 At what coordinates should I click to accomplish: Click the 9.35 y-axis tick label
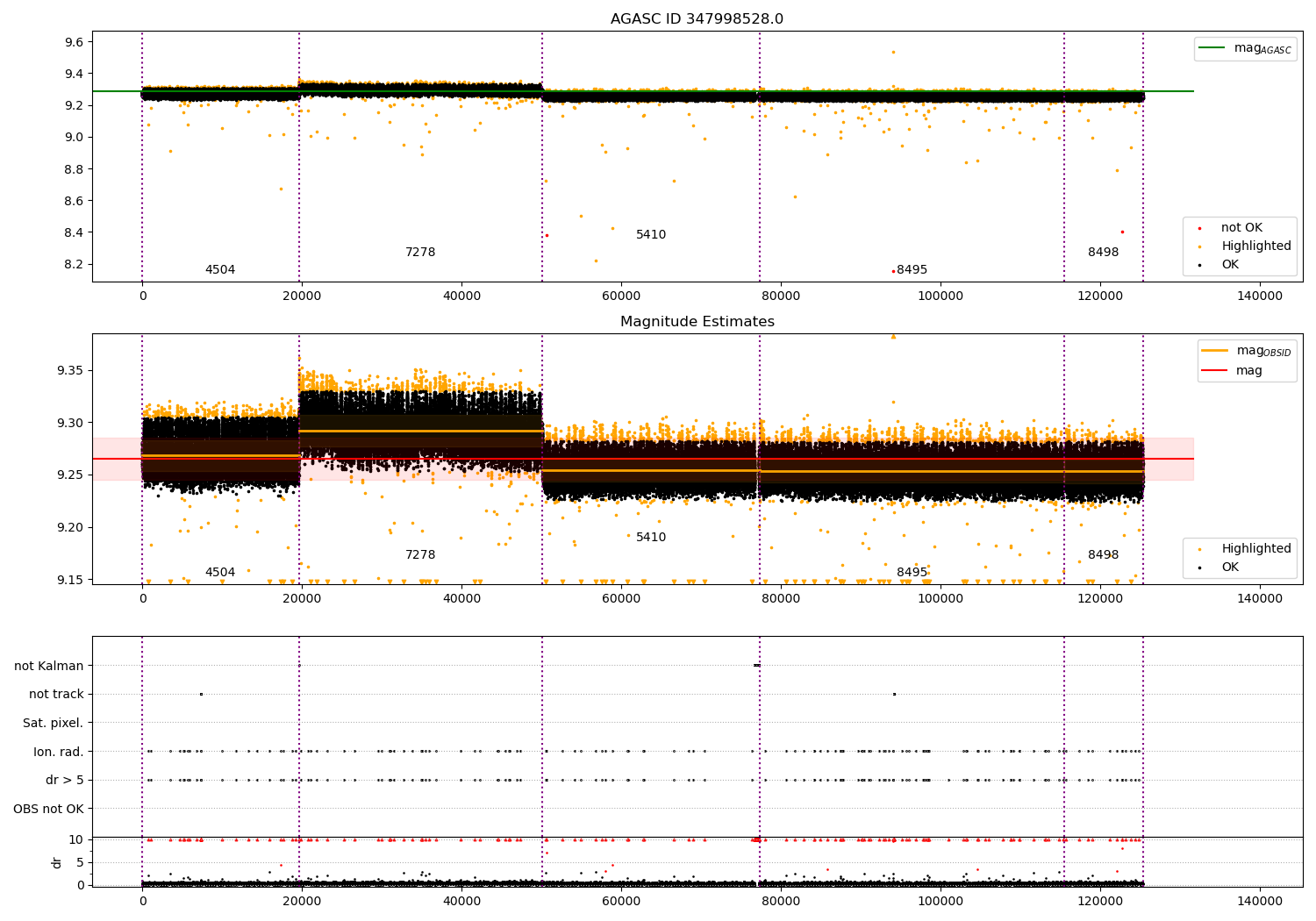tap(70, 370)
